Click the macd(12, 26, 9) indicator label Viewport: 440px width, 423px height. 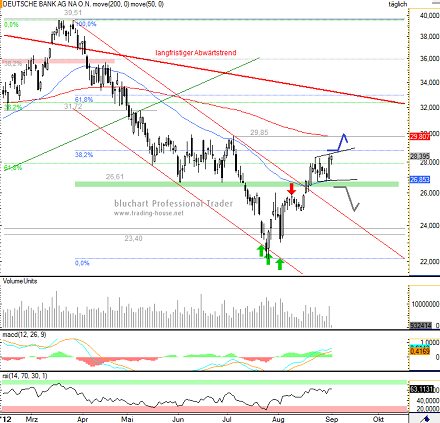tap(24, 334)
